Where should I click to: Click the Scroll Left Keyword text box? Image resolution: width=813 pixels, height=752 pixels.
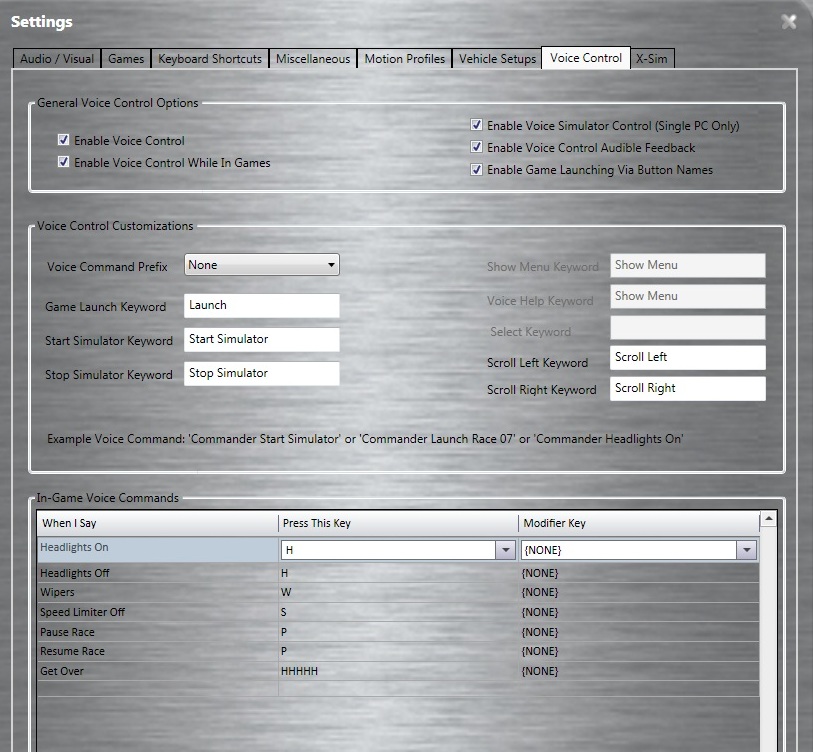(x=687, y=357)
